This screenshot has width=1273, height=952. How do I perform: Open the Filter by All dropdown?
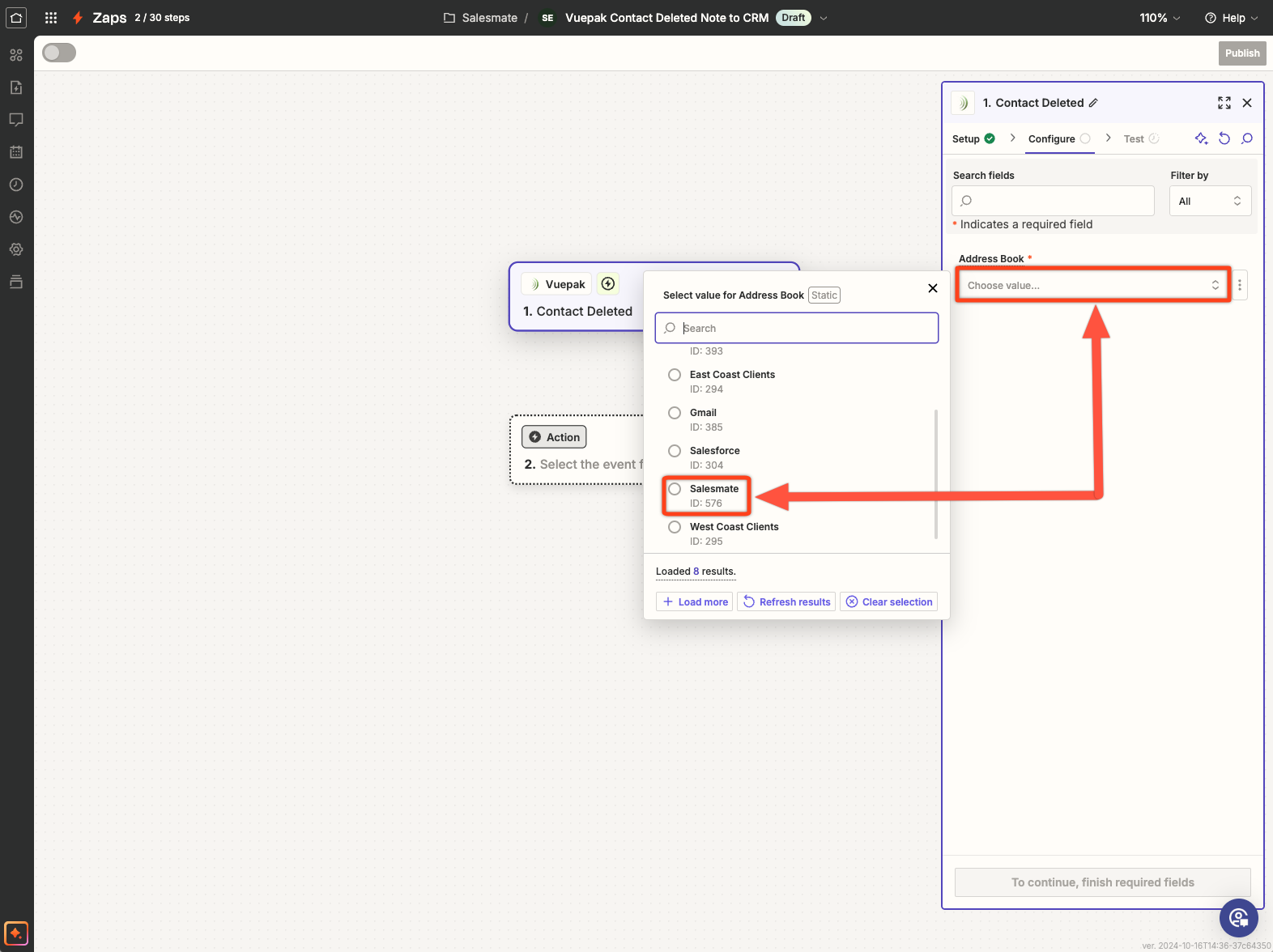(x=1210, y=201)
